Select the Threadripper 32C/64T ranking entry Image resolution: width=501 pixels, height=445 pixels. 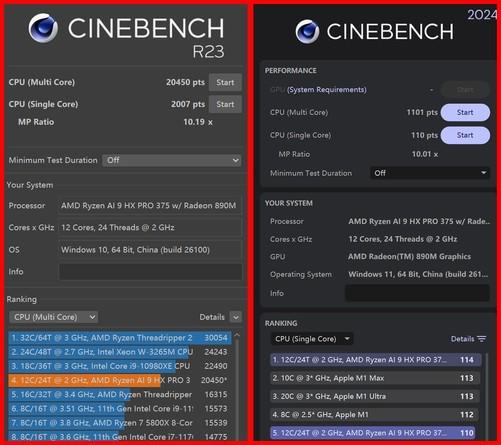120,338
